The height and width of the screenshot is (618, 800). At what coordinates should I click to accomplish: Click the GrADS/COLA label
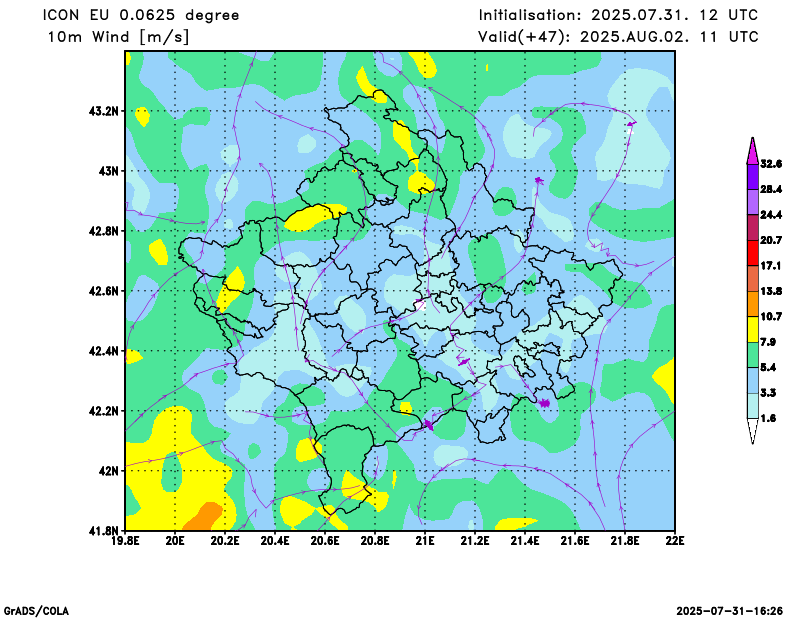[36, 611]
